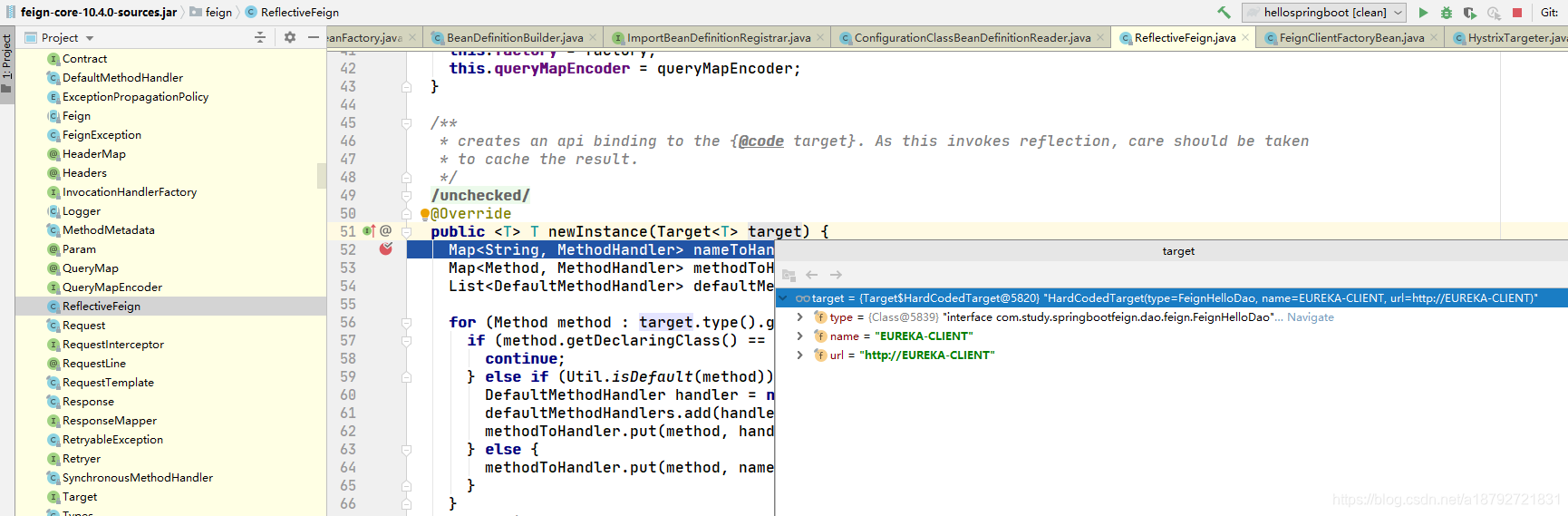1568x516 pixels.
Task: Hide the Project tool window
Action: 314,37
